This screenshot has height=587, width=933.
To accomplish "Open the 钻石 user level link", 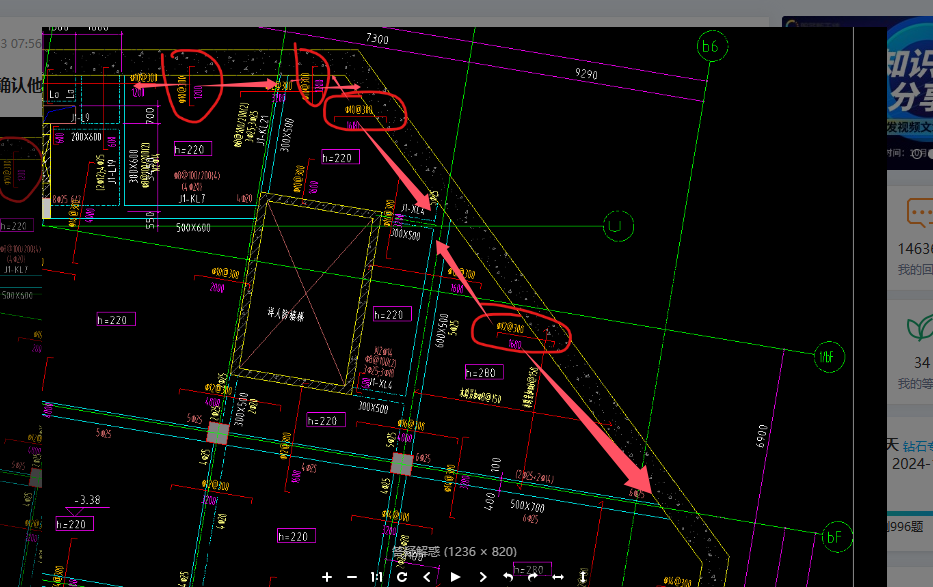I will (918, 446).
